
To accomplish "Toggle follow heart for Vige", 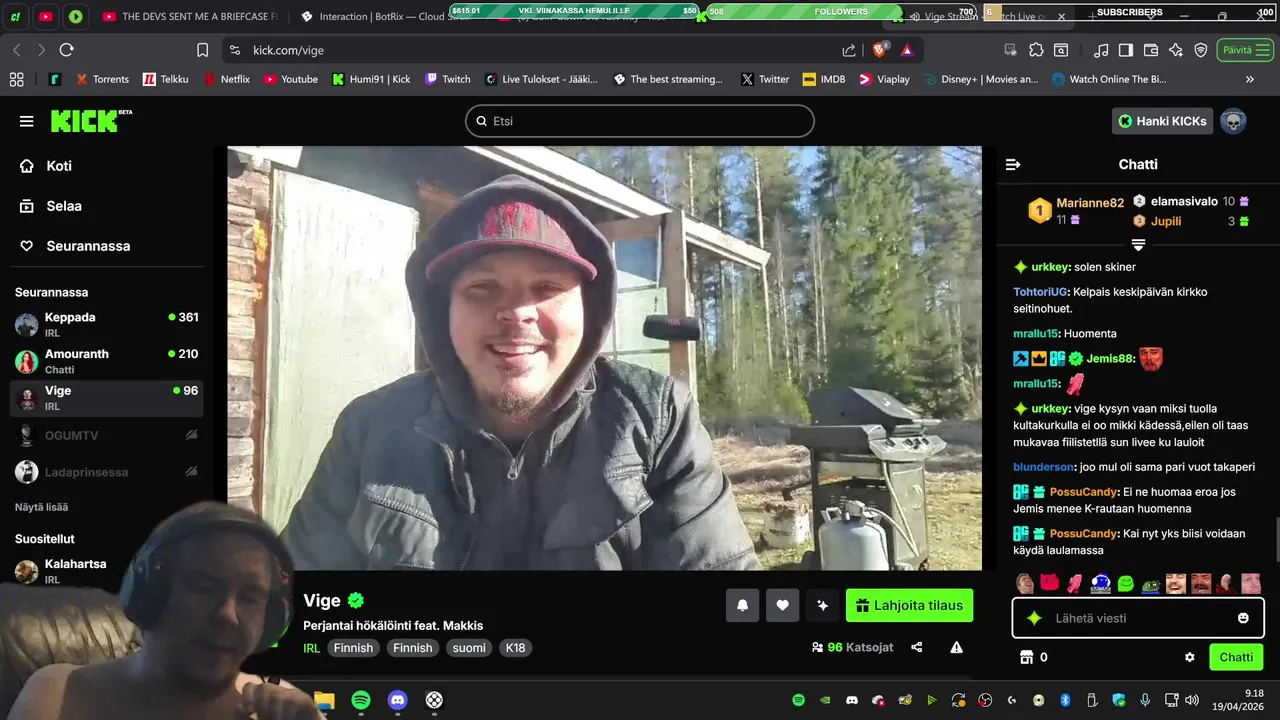I will point(782,605).
